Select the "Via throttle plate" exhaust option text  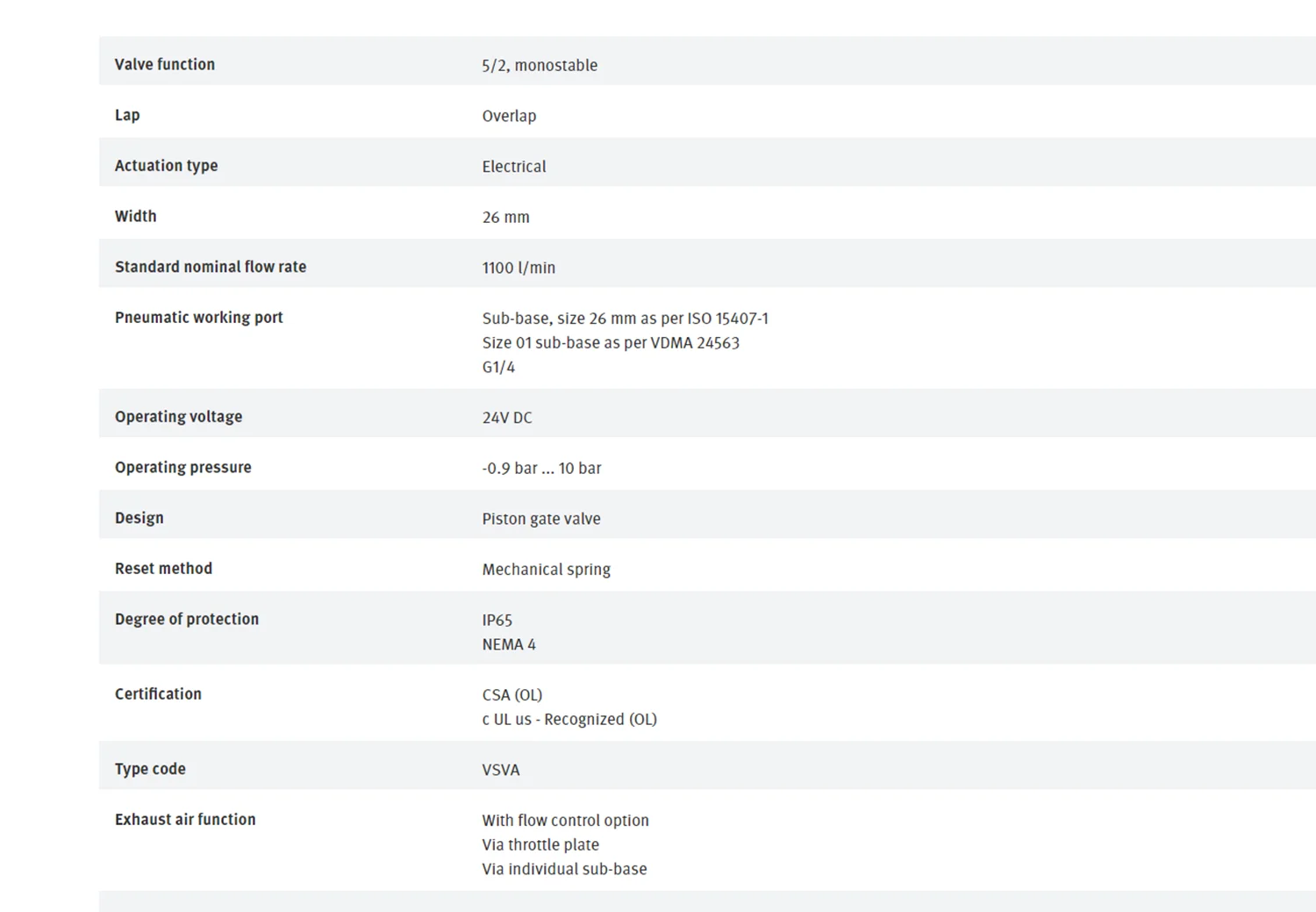click(x=540, y=845)
